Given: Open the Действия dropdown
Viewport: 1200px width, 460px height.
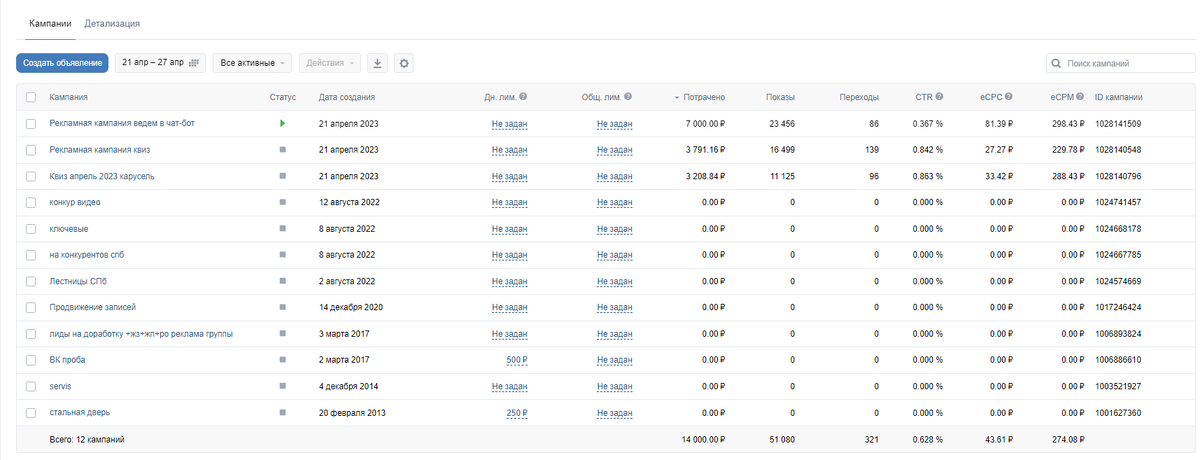Looking at the screenshot, I should coord(330,63).
